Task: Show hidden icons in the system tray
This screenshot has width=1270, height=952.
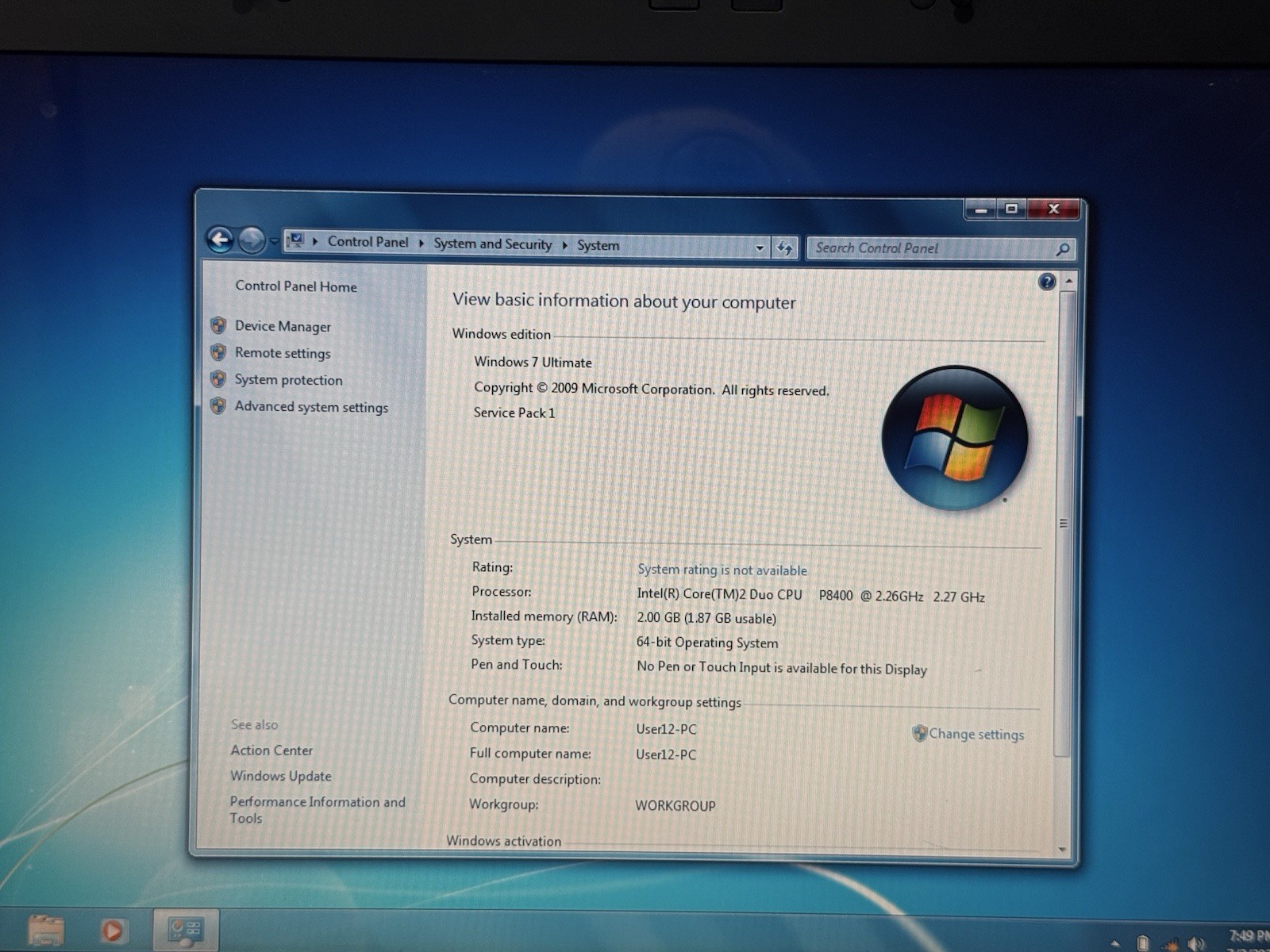Action: tap(1115, 943)
